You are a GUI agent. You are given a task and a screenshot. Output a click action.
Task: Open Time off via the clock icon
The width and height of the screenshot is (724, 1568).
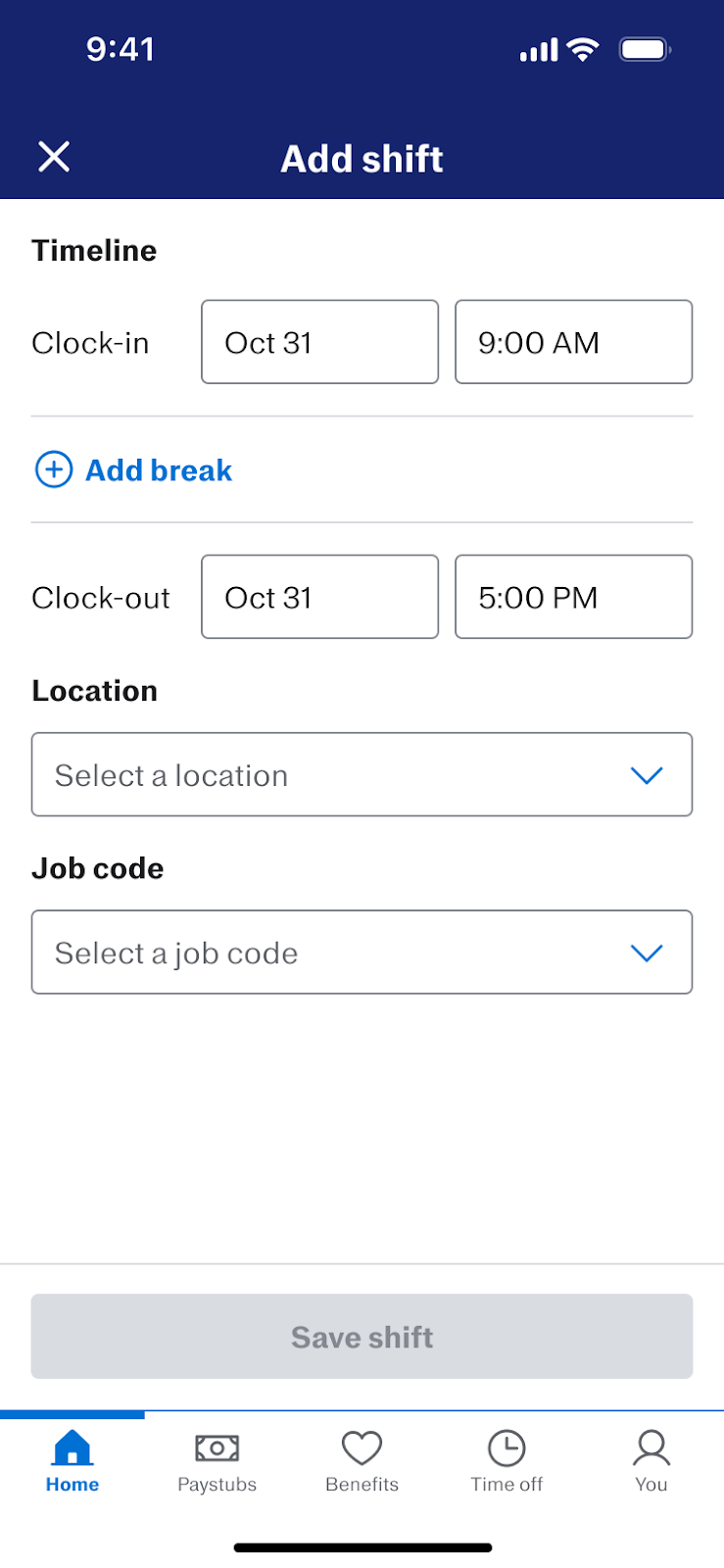pyautogui.click(x=507, y=1447)
